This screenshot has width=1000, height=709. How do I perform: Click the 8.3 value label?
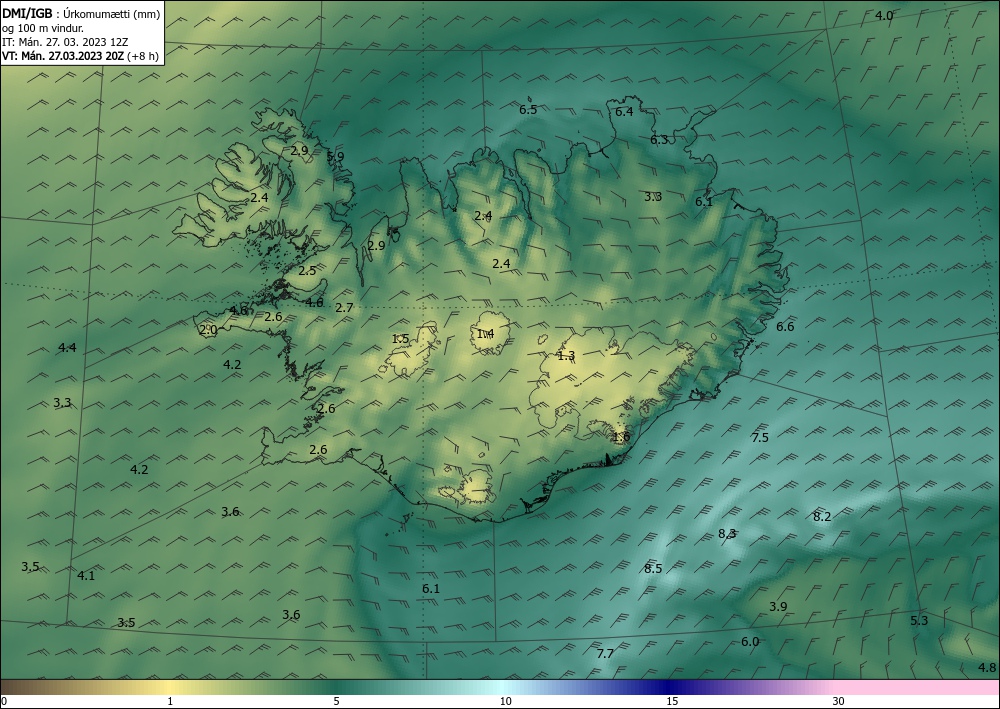pos(727,534)
